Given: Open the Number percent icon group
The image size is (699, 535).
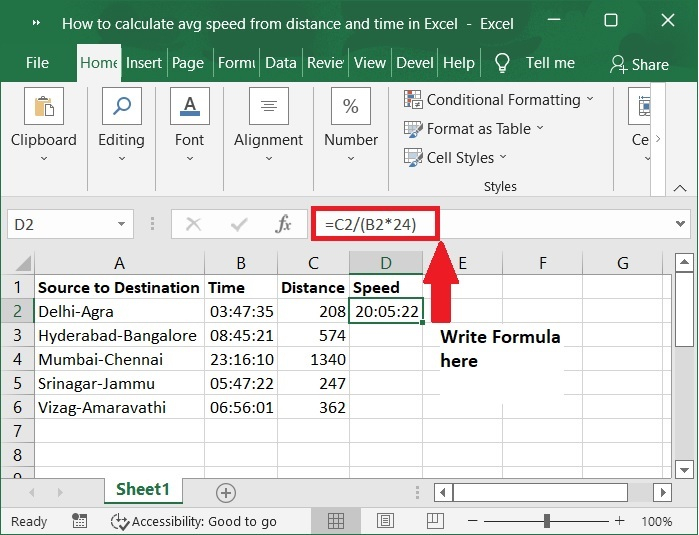Looking at the screenshot, I should coord(351,107).
